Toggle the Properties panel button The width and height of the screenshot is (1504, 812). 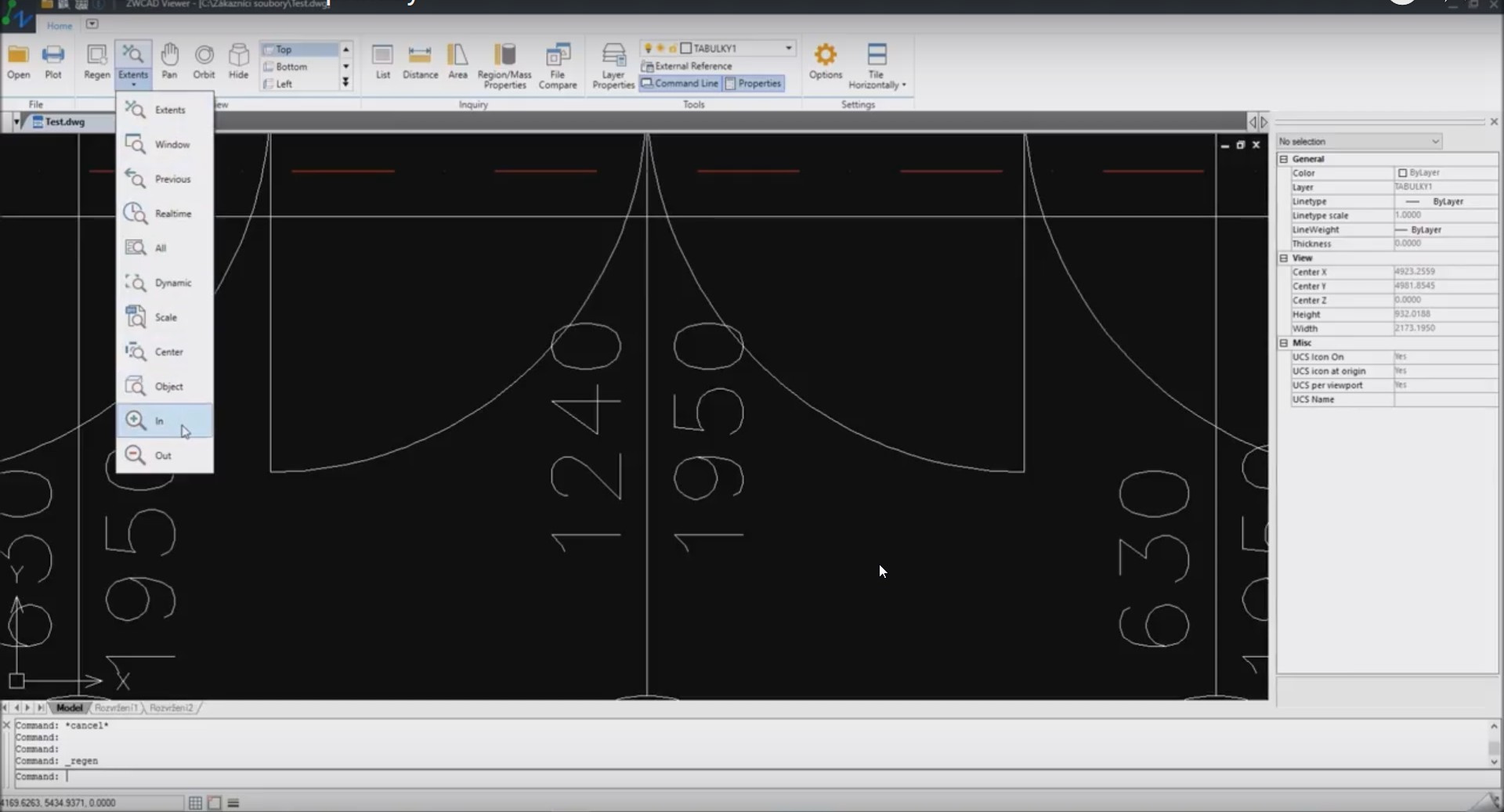pos(754,83)
